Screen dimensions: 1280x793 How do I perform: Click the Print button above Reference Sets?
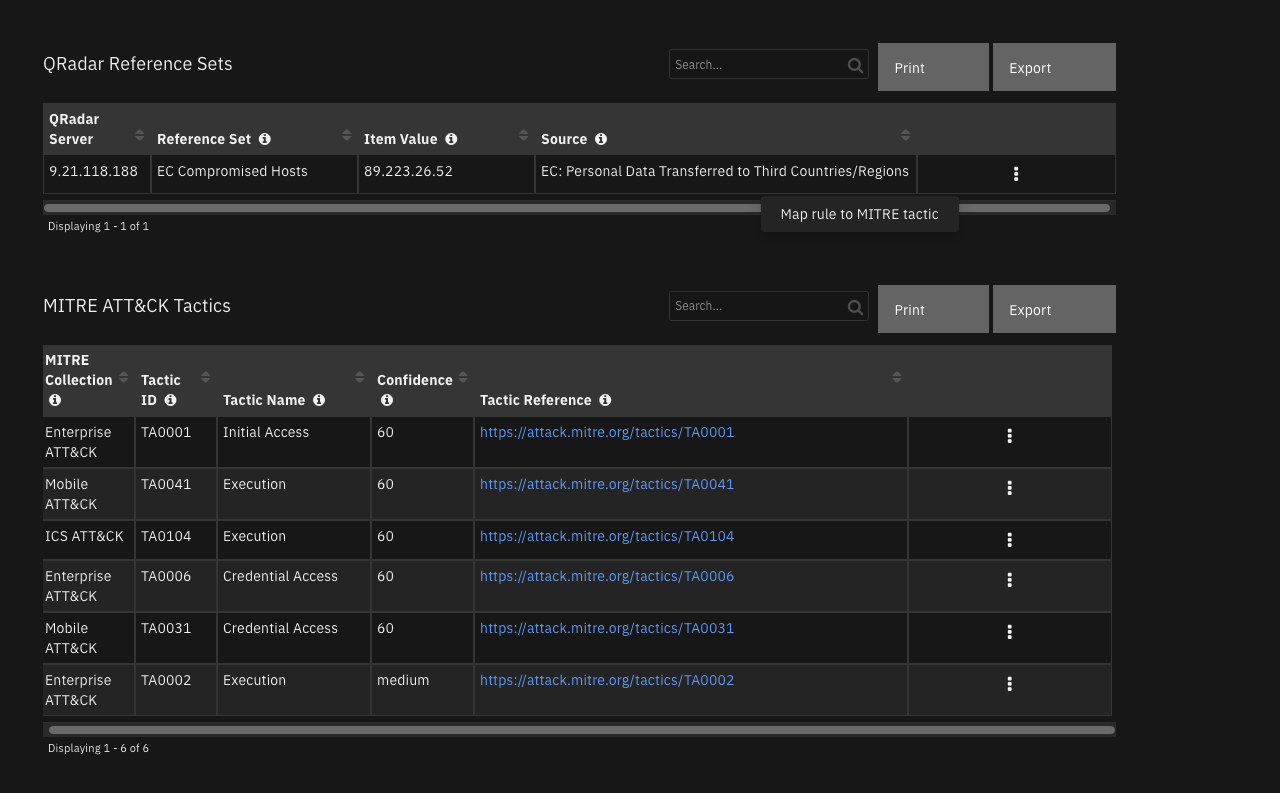932,66
